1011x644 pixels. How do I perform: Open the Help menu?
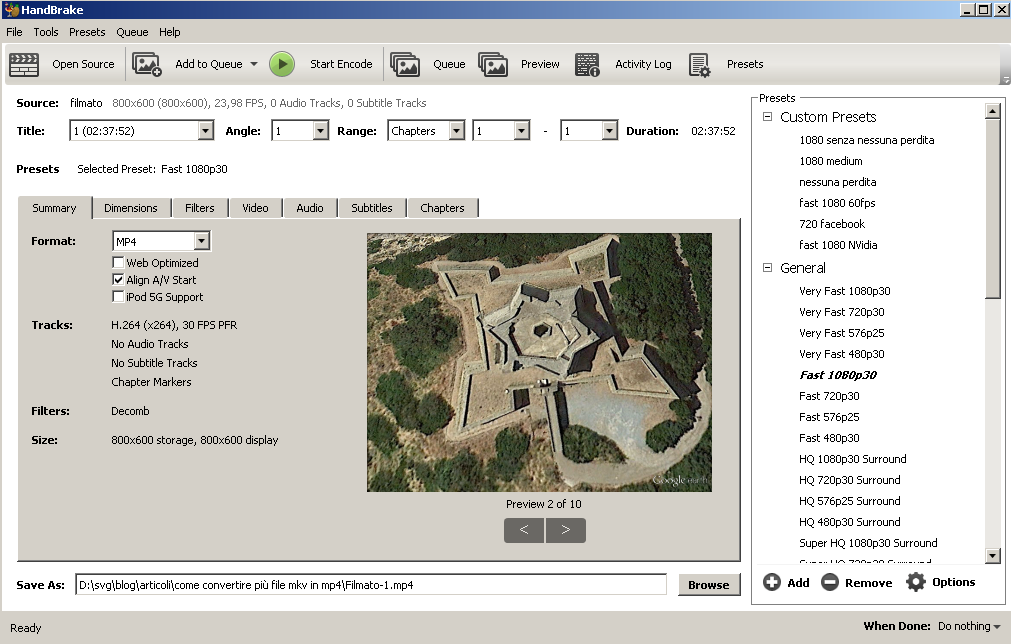[170, 32]
